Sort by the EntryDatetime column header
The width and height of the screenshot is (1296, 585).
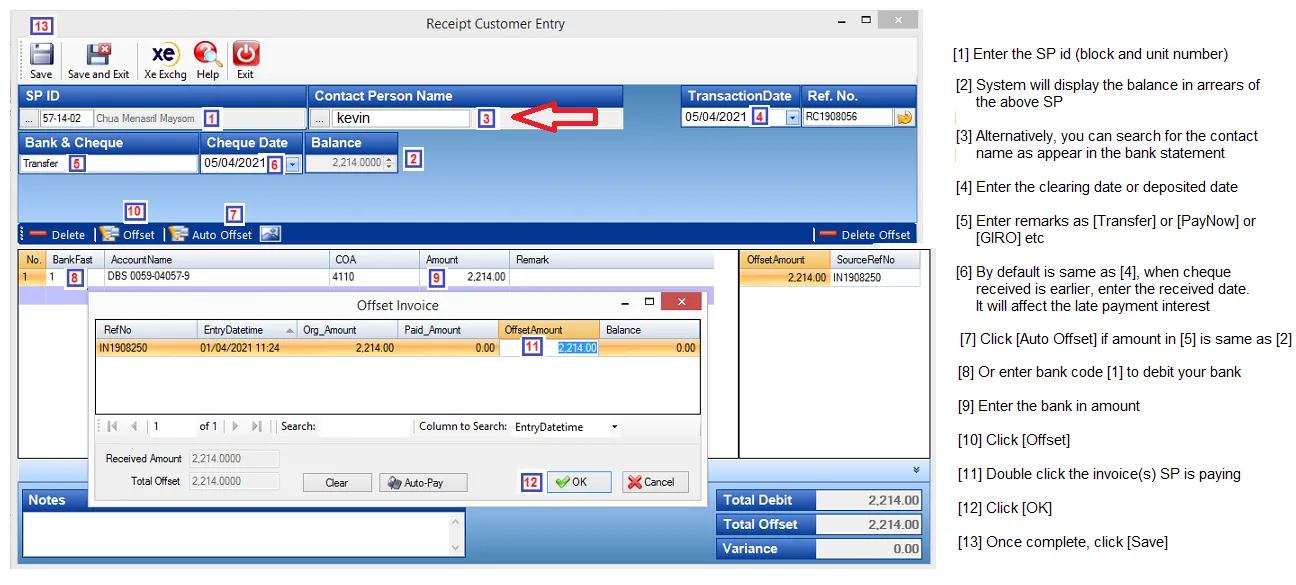click(x=247, y=330)
